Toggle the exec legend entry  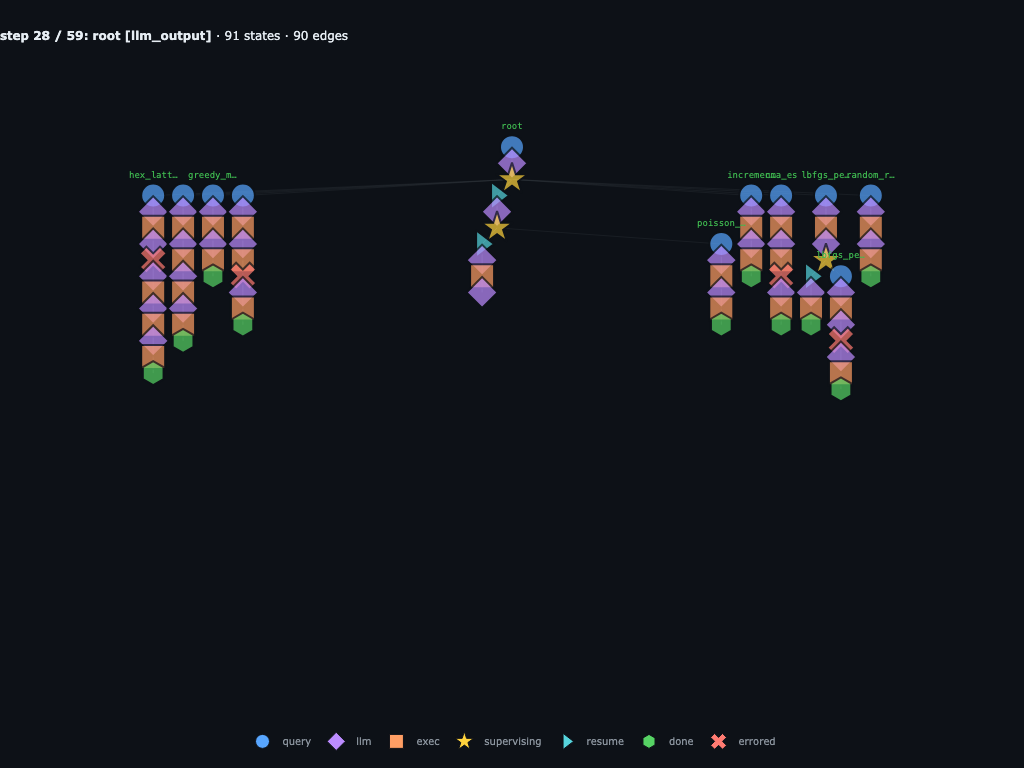(414, 741)
